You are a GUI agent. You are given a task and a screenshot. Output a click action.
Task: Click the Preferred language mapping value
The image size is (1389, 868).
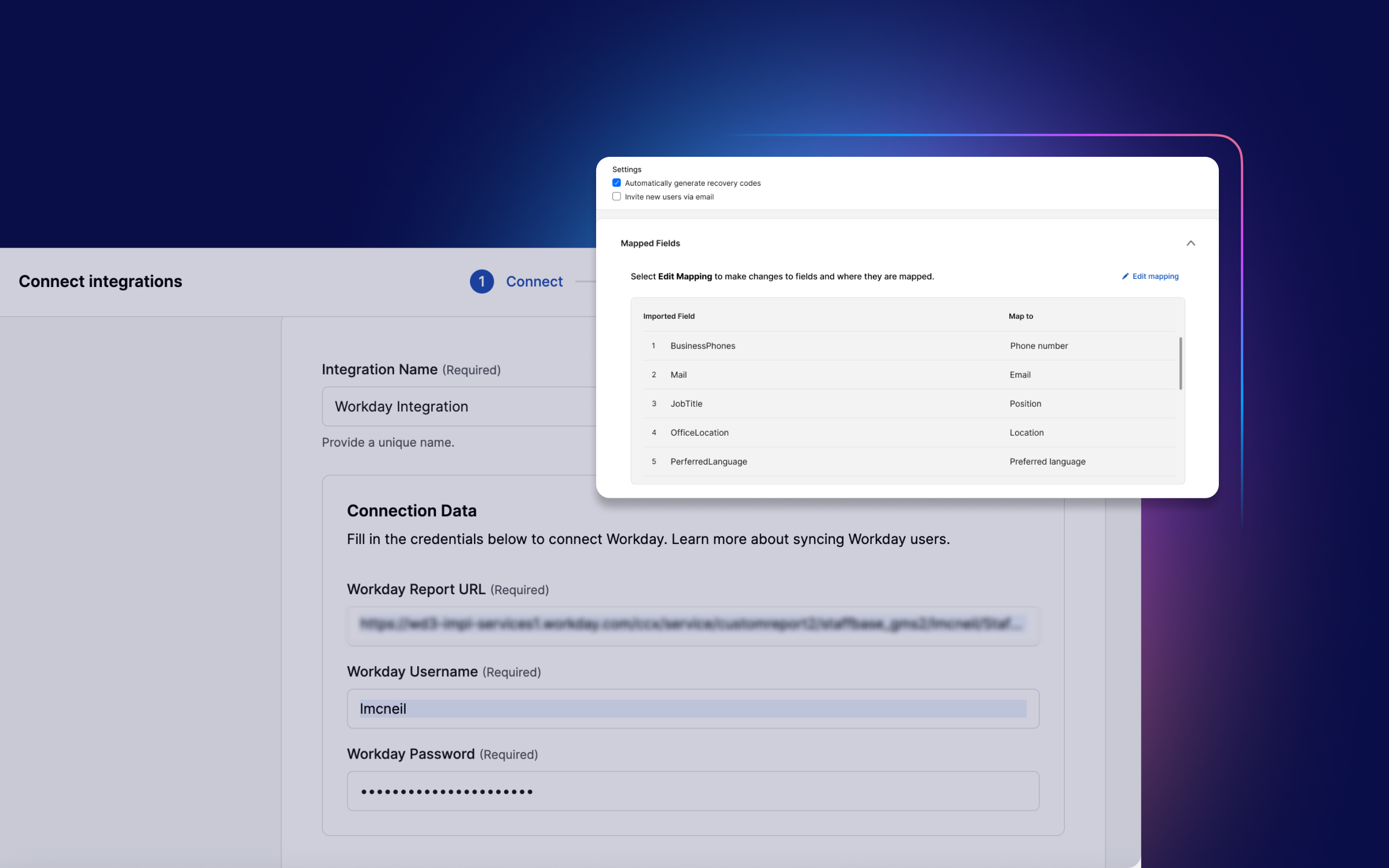click(x=1047, y=461)
